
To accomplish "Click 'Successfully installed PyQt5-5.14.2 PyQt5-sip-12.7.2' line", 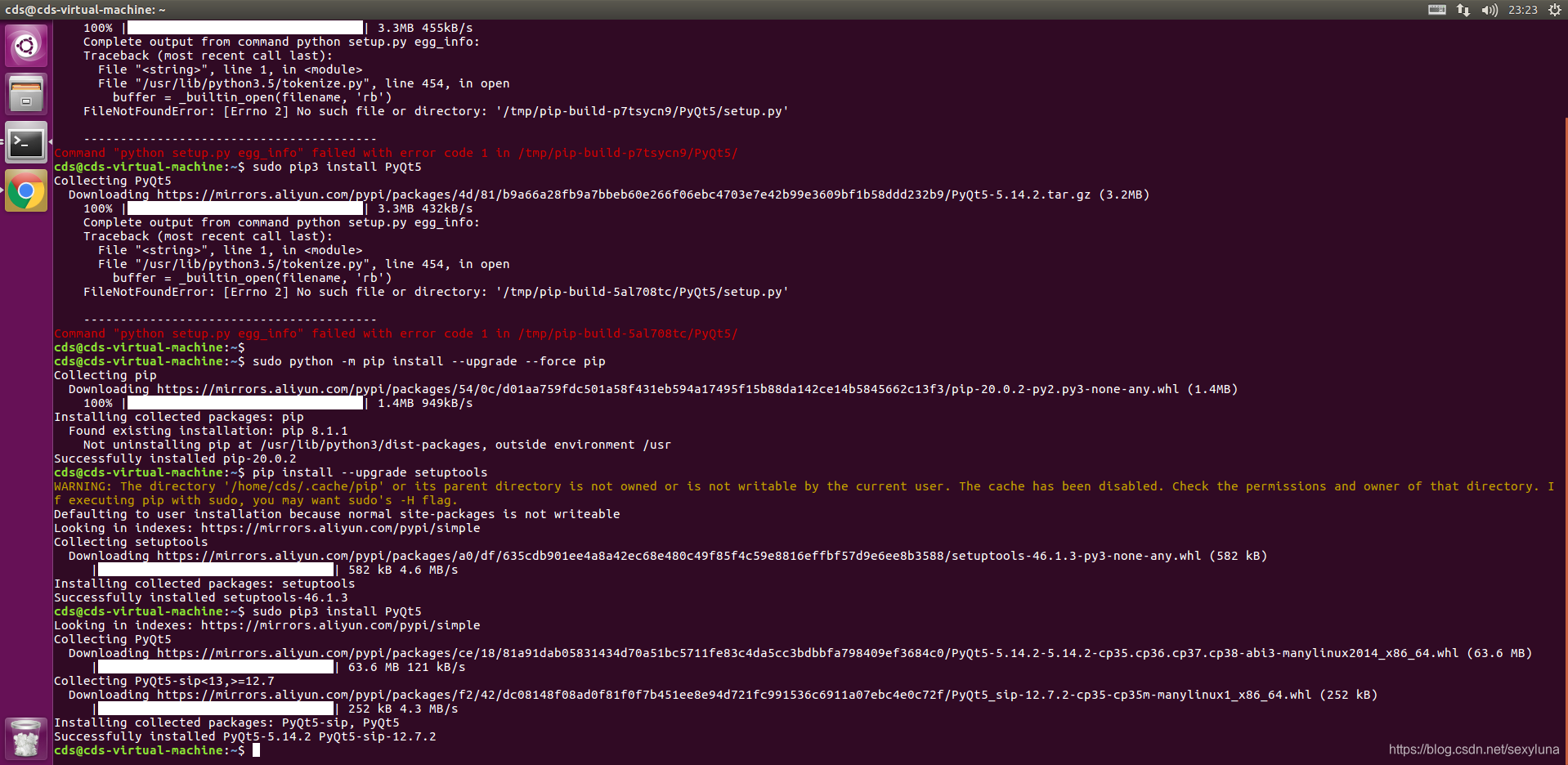I will pyautogui.click(x=245, y=736).
